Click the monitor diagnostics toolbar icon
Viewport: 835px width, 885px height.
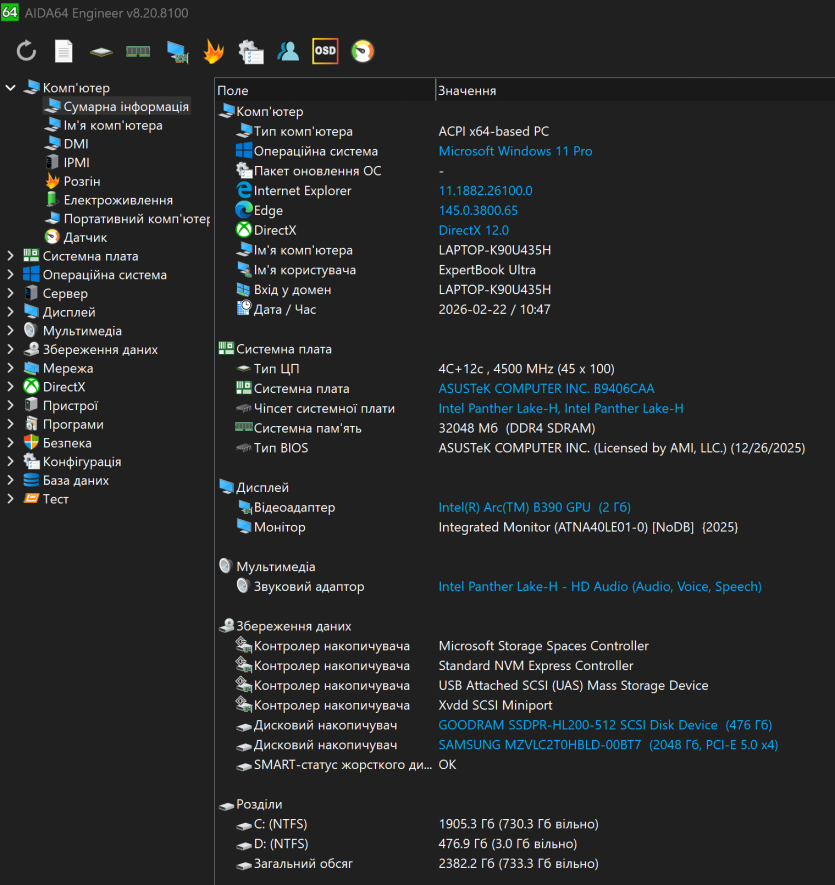click(x=177, y=52)
